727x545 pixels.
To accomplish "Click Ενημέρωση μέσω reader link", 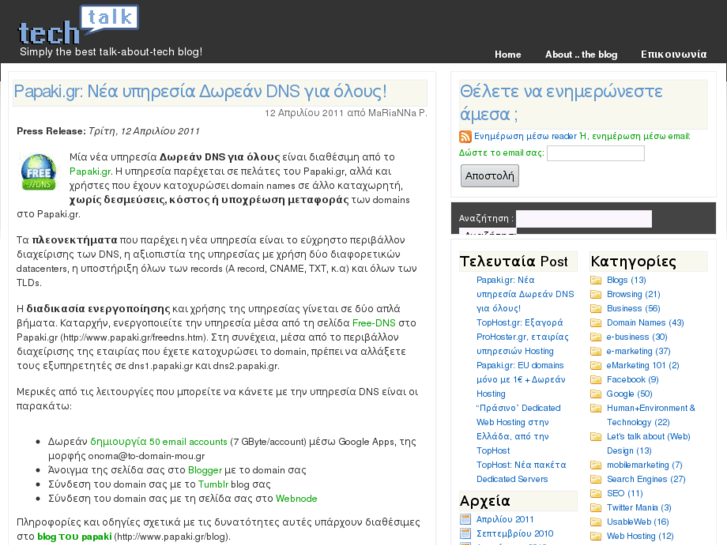I will [525, 136].
